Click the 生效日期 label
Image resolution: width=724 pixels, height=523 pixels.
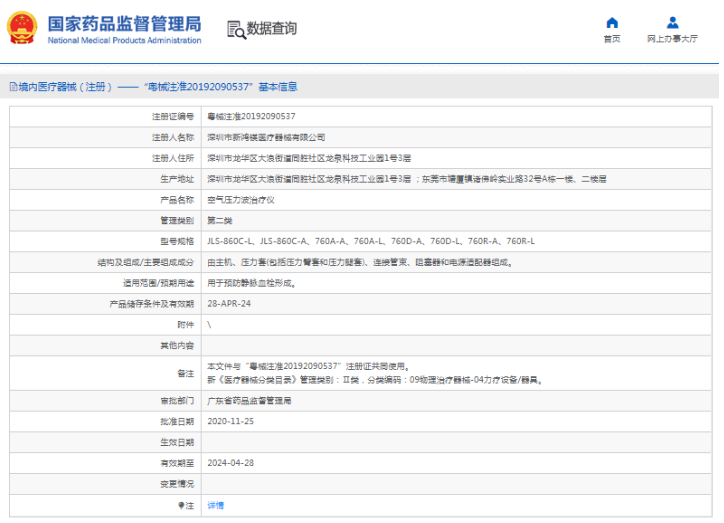tap(177, 442)
